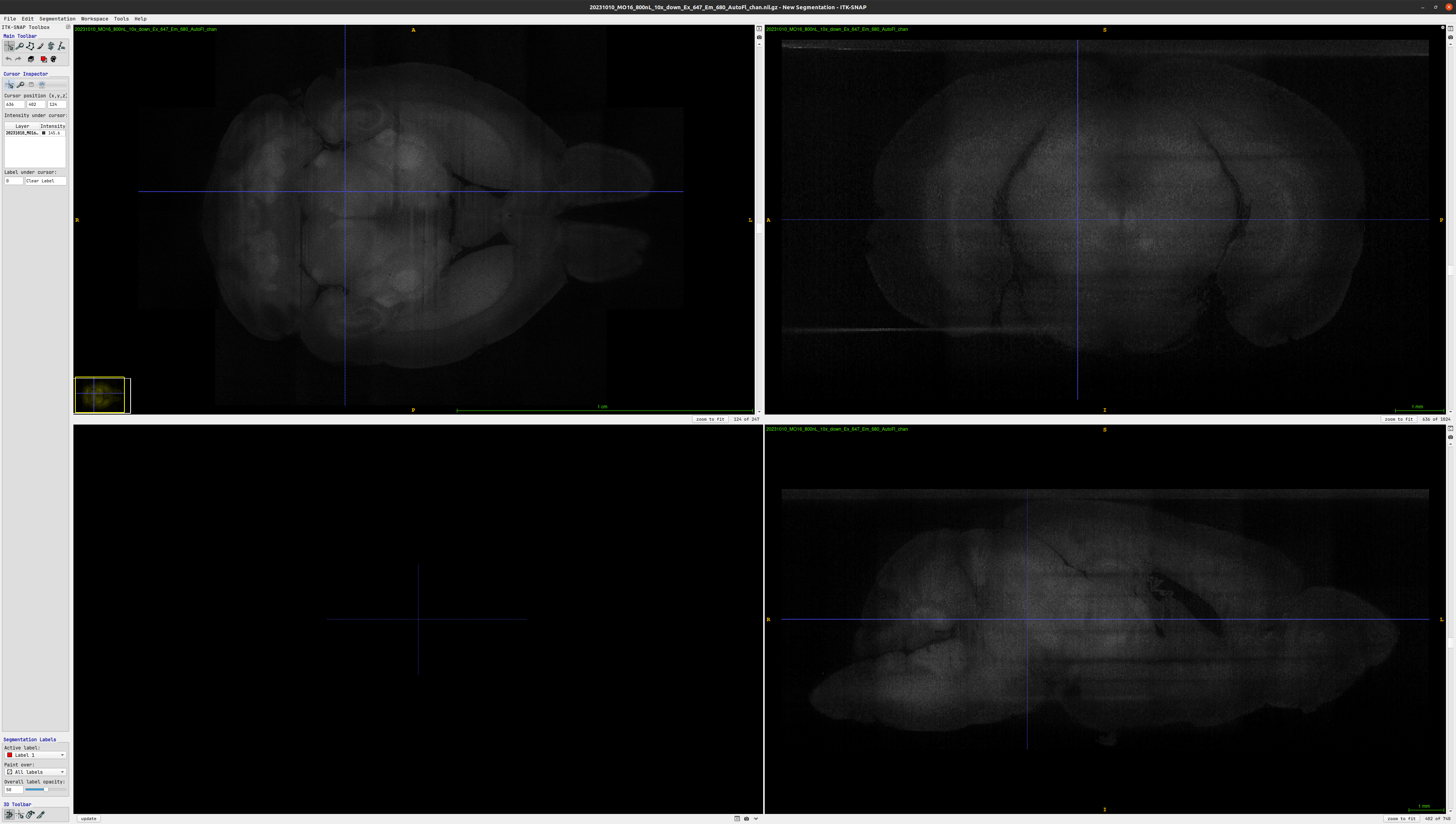Click the Layer column header

(x=22, y=126)
